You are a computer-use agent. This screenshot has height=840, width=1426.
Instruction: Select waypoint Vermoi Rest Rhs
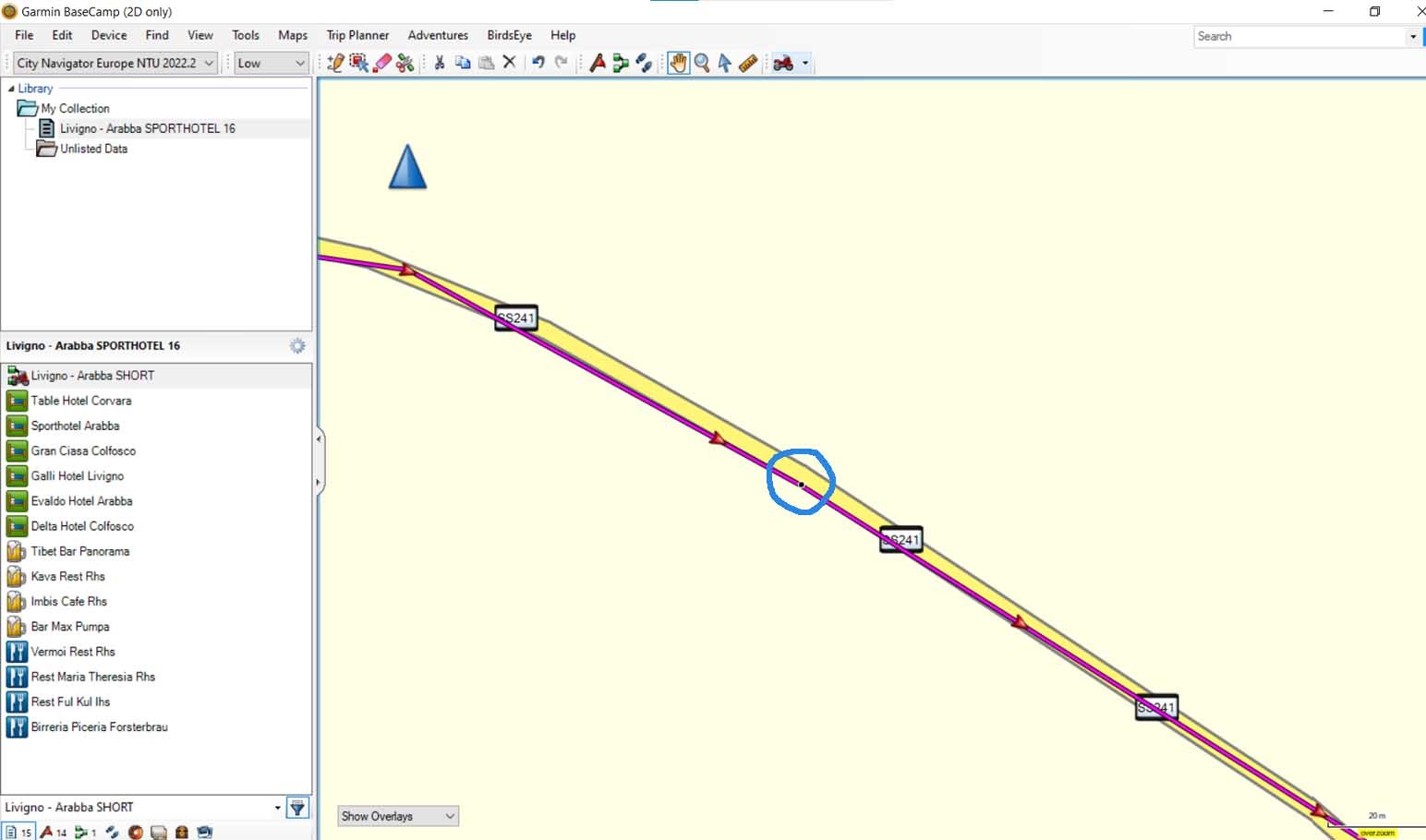(156, 652)
